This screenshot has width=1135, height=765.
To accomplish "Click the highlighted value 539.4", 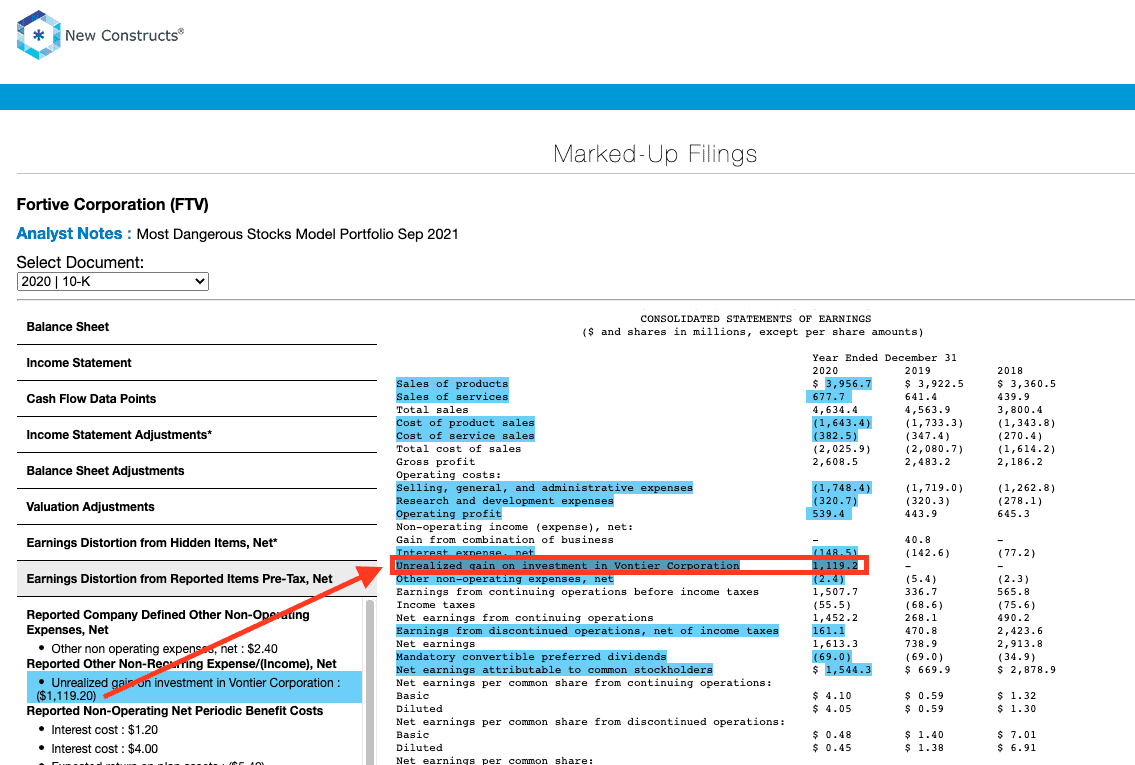I will pyautogui.click(x=828, y=514).
